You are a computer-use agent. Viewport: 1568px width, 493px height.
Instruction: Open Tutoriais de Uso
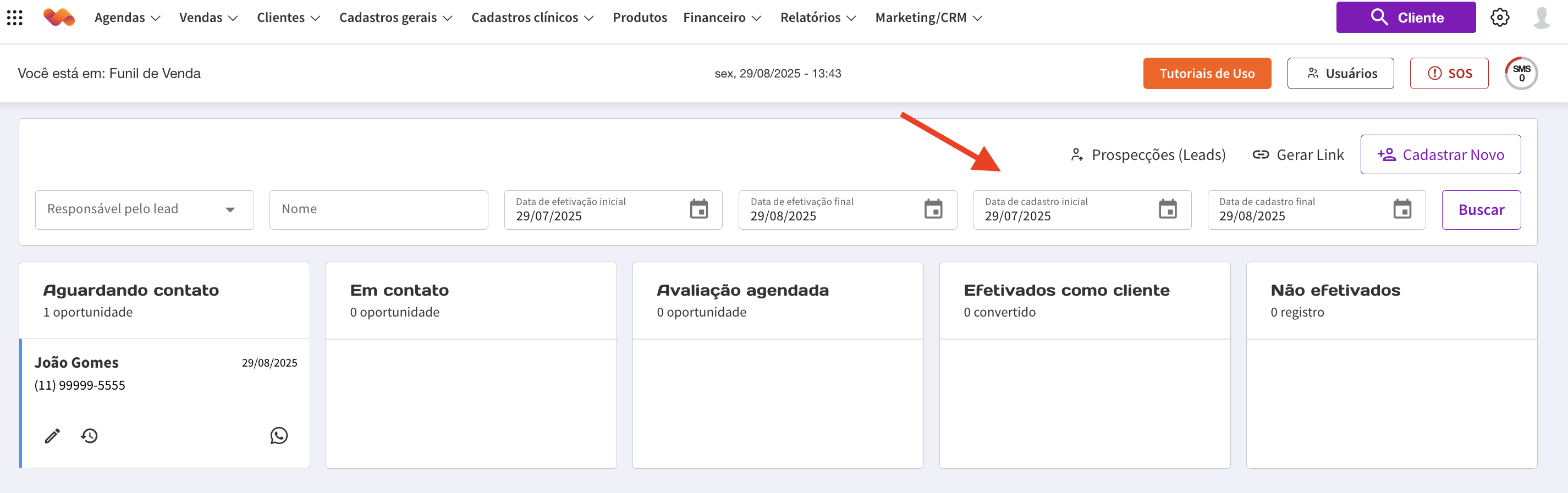(1207, 73)
